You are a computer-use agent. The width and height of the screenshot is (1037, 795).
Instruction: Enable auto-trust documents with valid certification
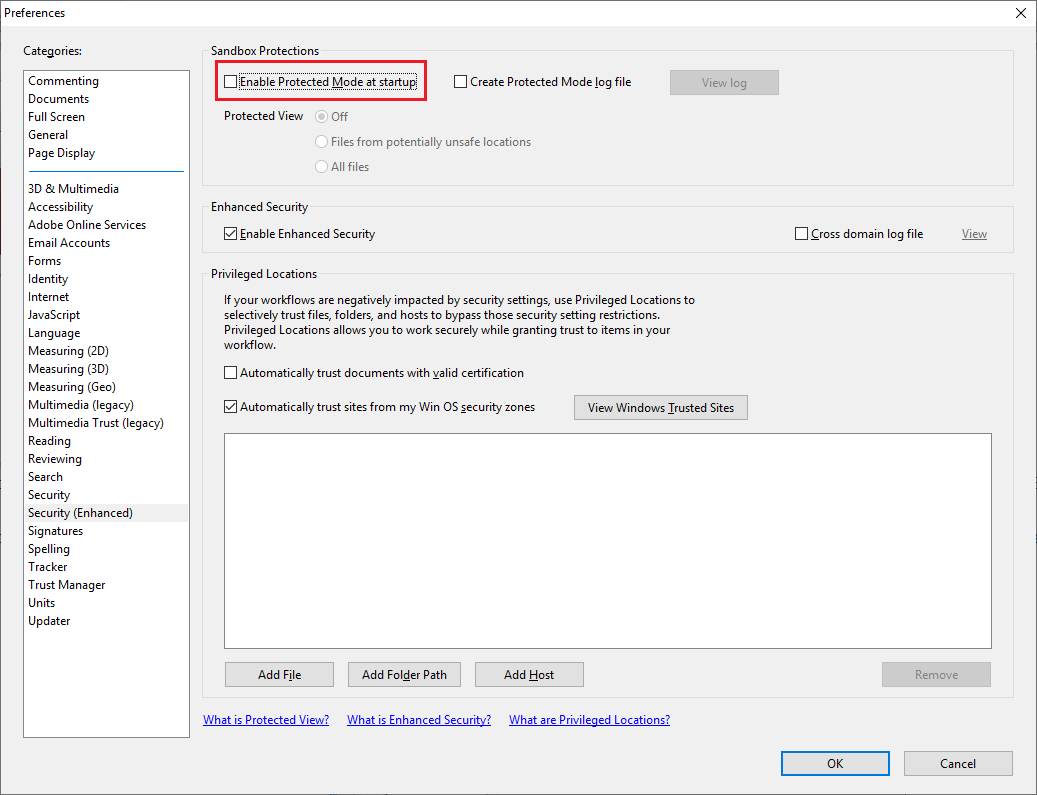pos(230,373)
